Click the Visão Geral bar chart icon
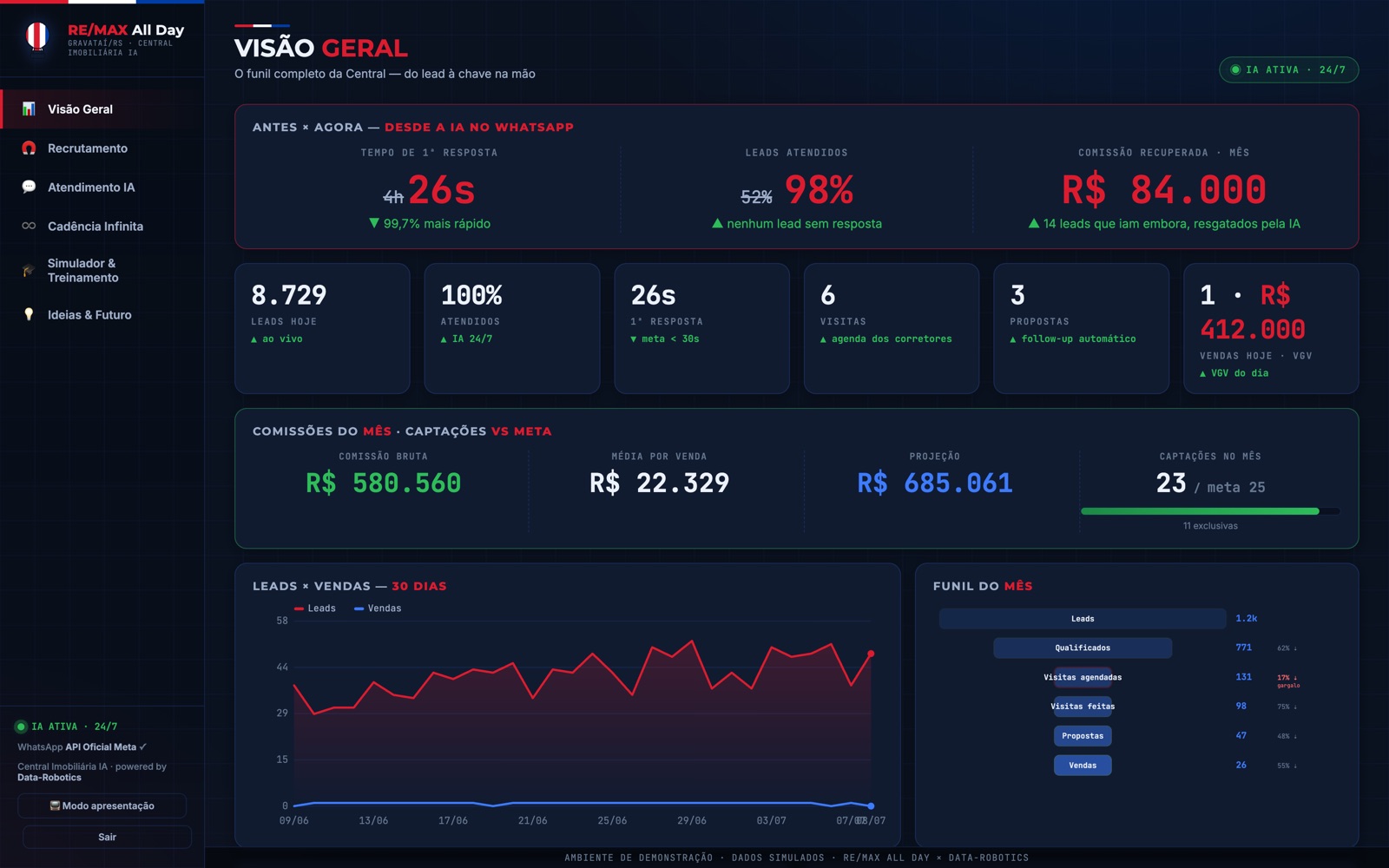Viewport: 1389px width, 868px height. click(x=29, y=109)
